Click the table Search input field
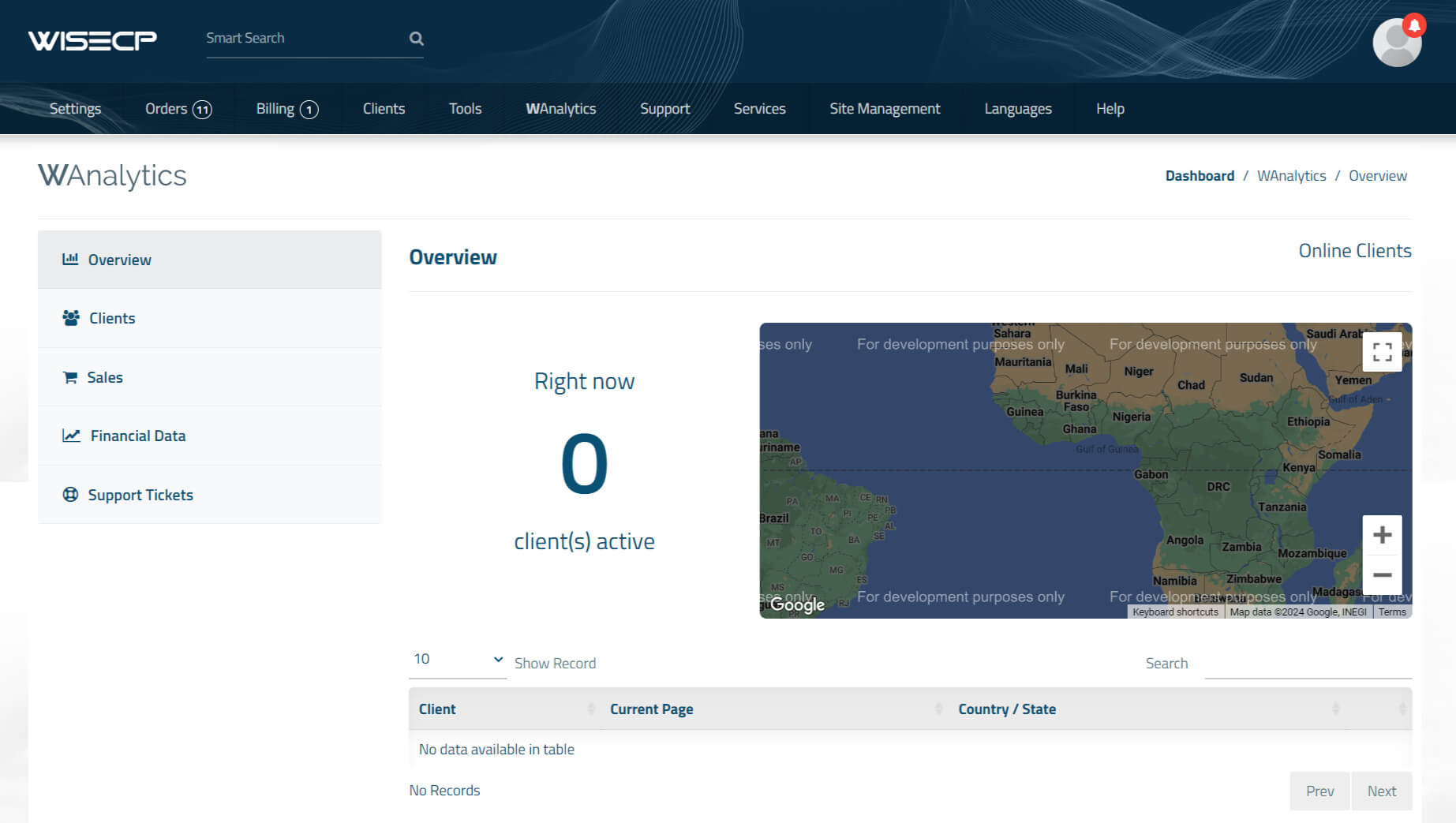The width and height of the screenshot is (1456, 823). [1308, 663]
